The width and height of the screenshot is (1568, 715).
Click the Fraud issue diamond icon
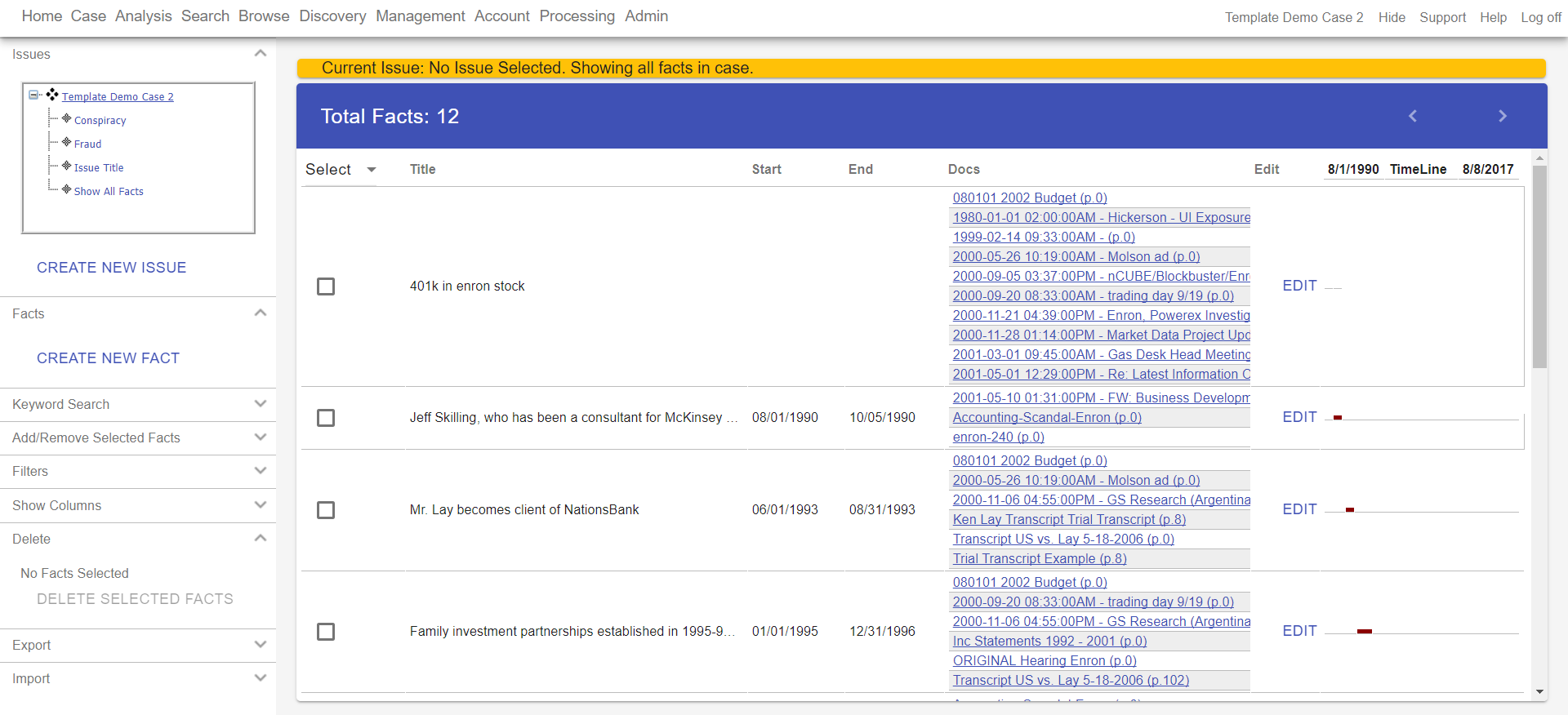pos(67,142)
